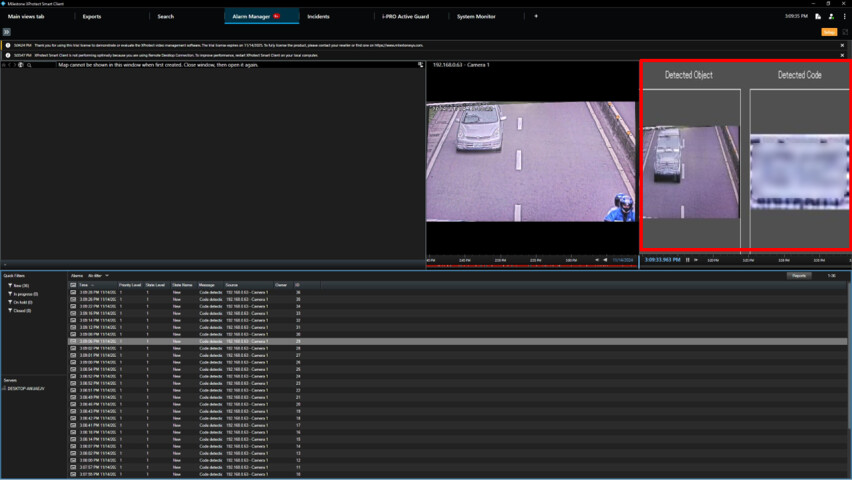Filter alarms by In progress
Image resolution: width=852 pixels, height=480 pixels.
(24, 294)
